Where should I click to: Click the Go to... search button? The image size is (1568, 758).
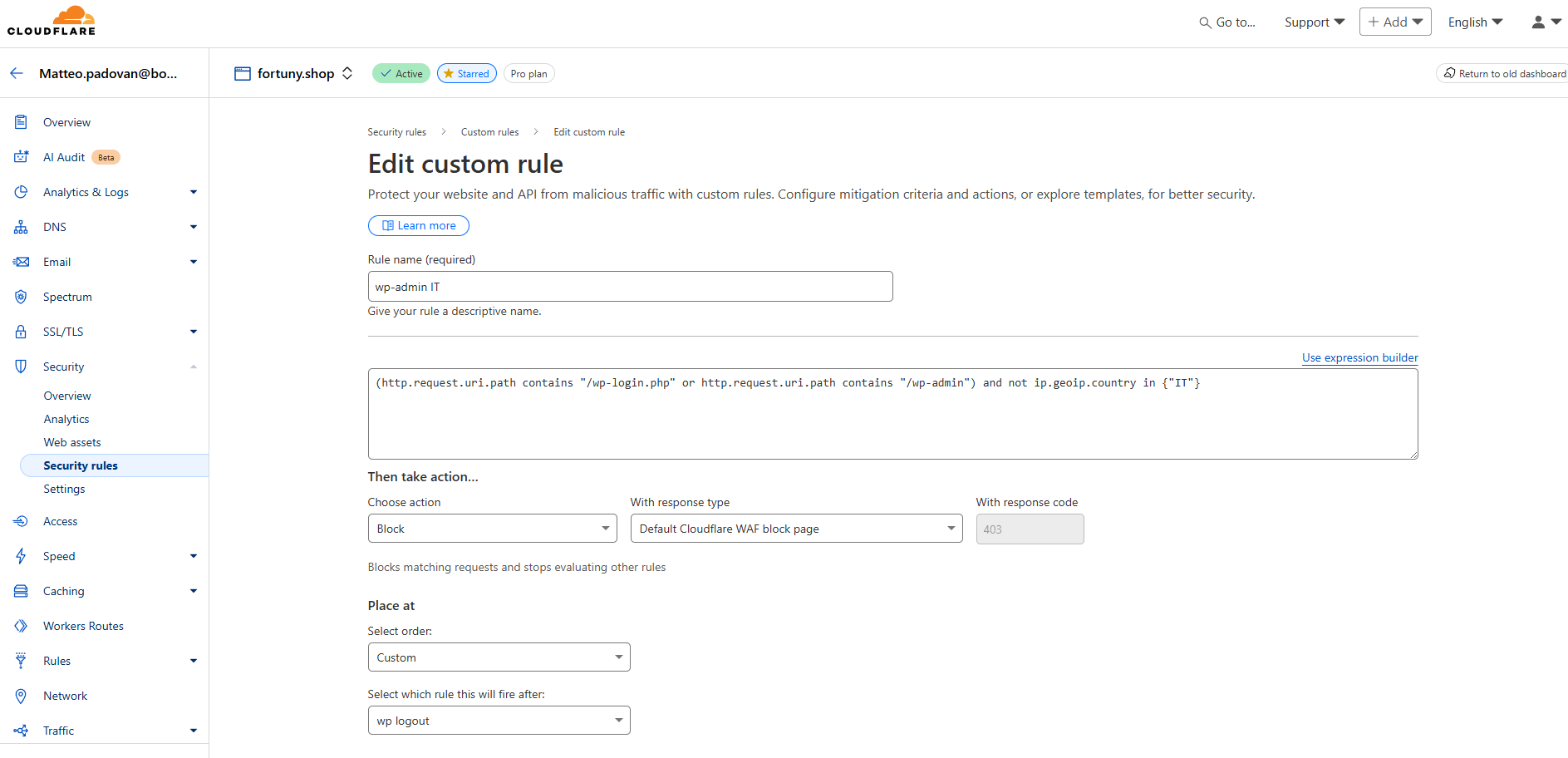point(1227,22)
